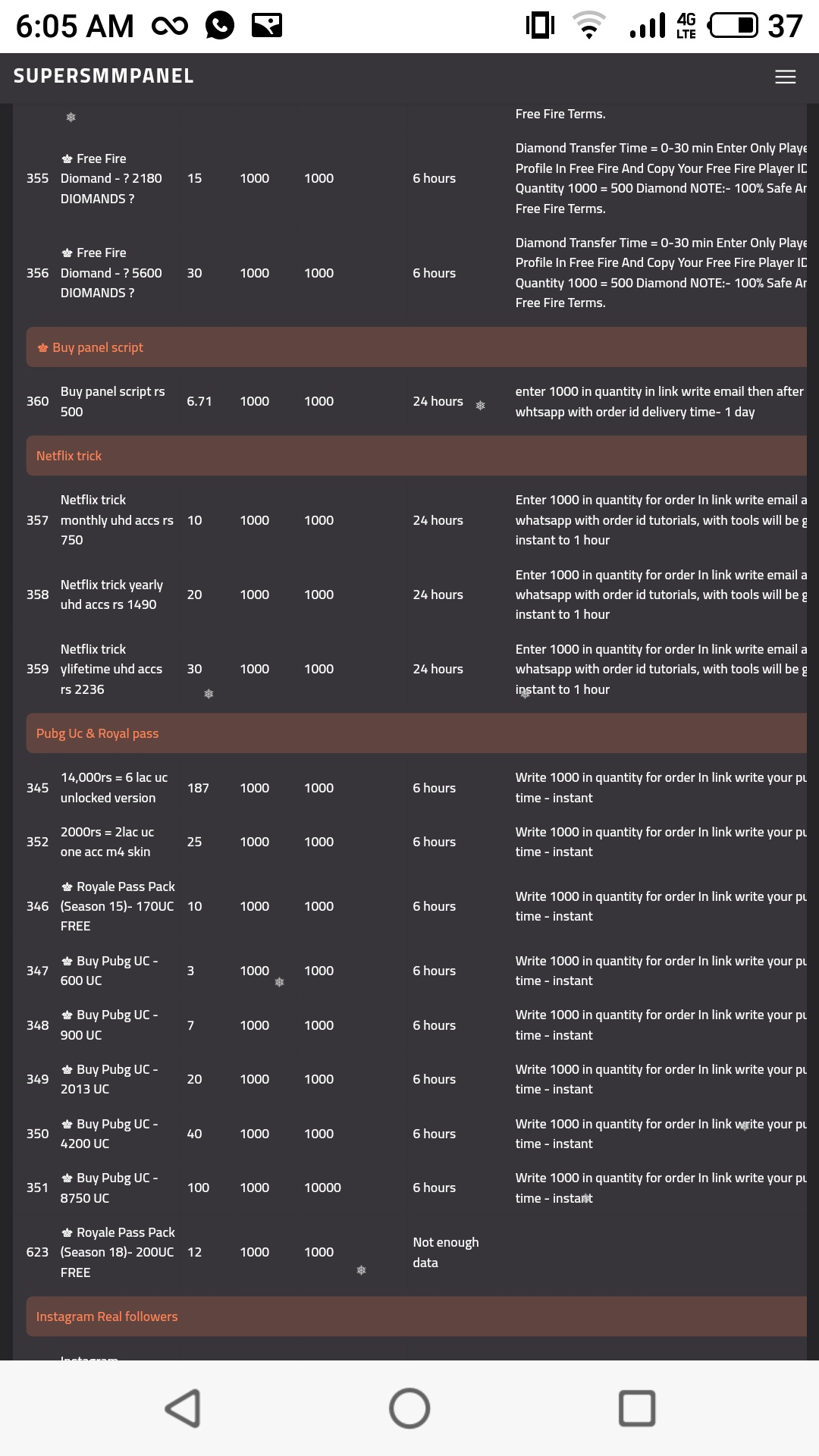Tap the battery indicator in status bar
Viewport: 819px width, 1456px height.
(x=733, y=26)
